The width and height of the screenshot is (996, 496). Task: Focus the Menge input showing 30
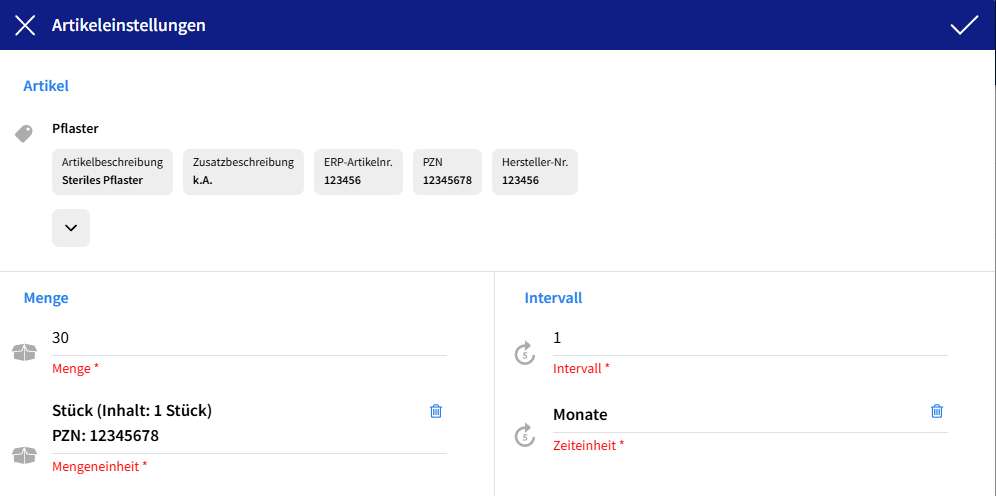[x=248, y=338]
